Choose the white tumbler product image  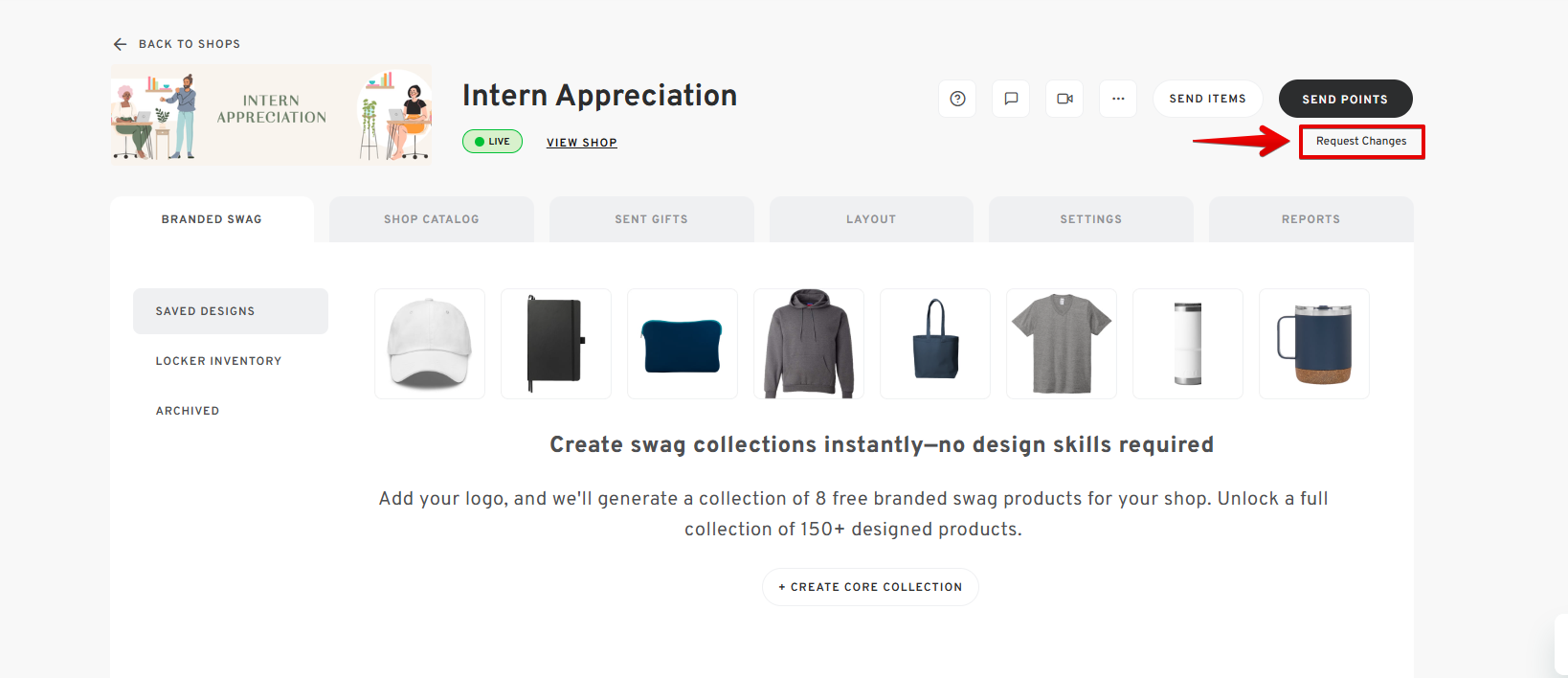tap(1188, 344)
